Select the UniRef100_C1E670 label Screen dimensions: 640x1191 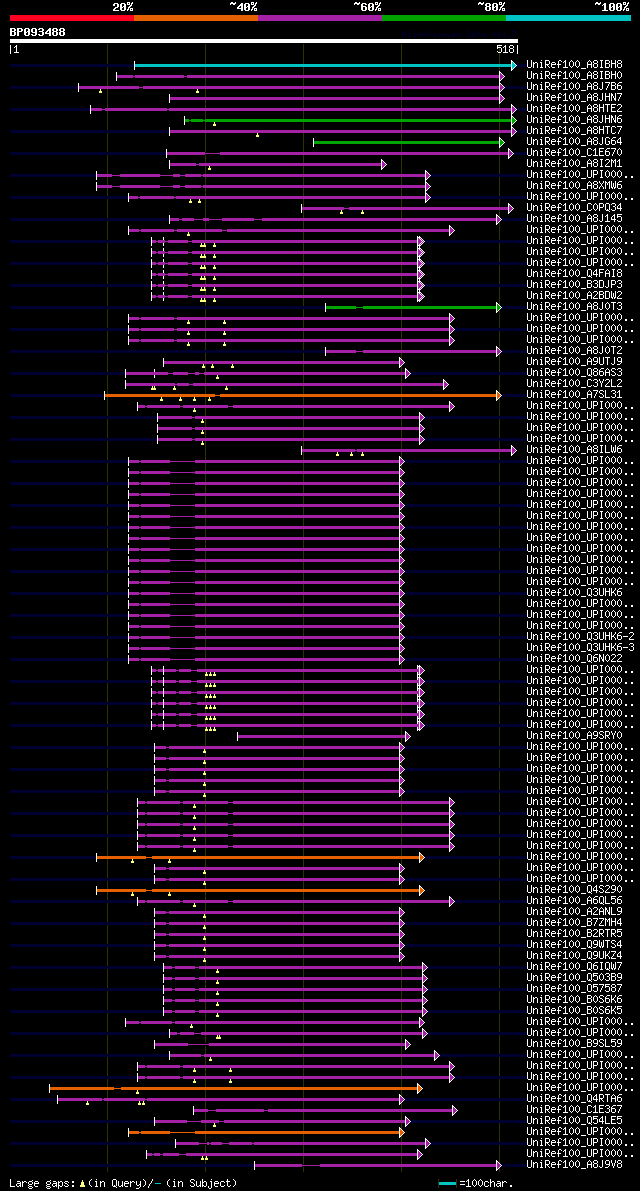coord(574,153)
